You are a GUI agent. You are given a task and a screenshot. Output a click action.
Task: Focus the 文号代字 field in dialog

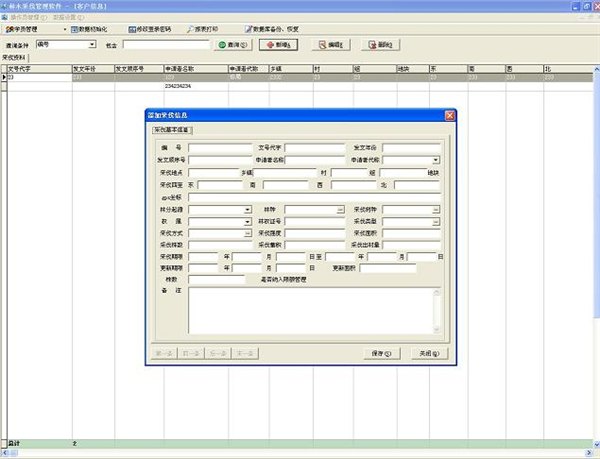click(x=315, y=148)
